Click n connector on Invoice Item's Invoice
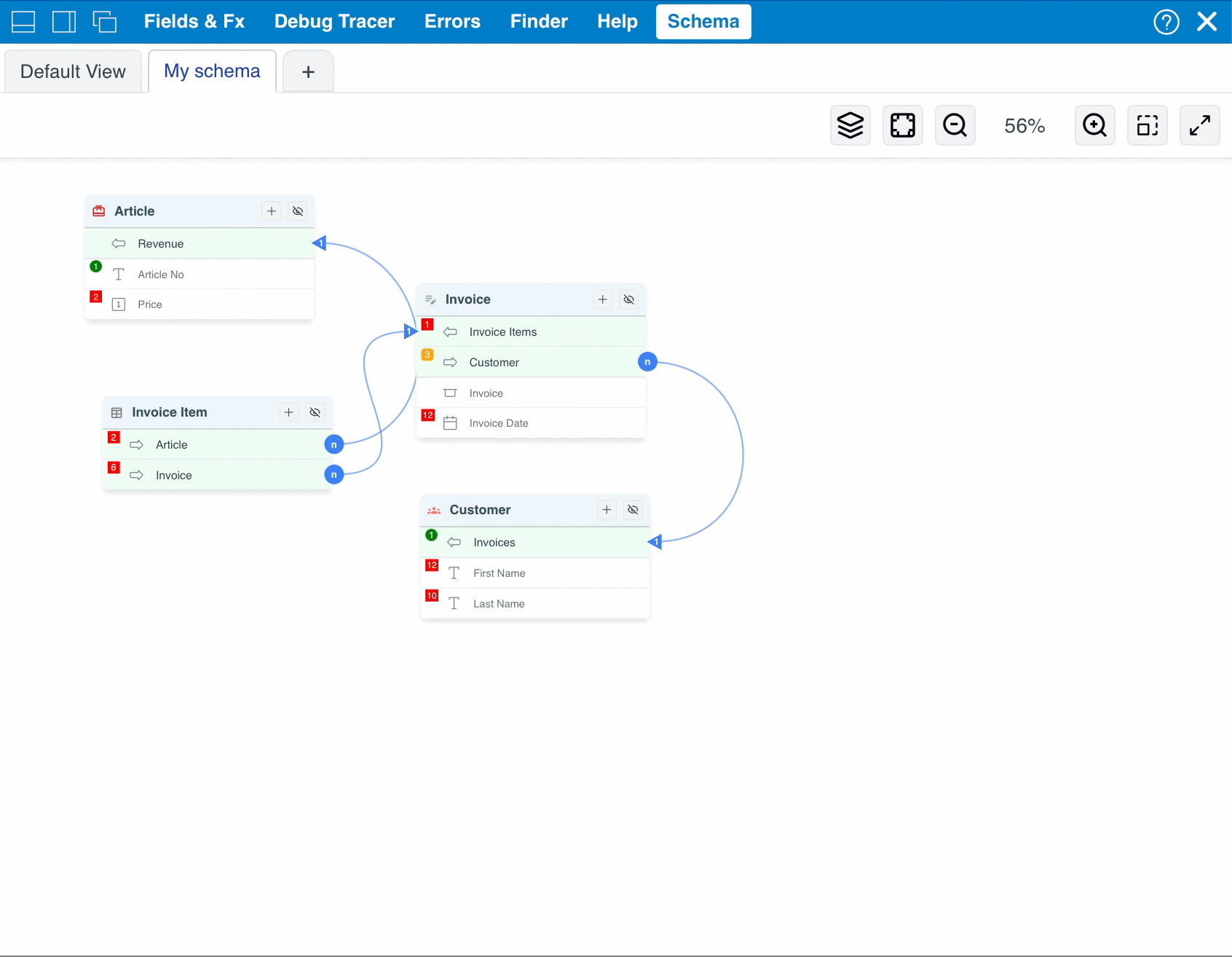Viewport: 1232px width, 957px height. pos(333,475)
